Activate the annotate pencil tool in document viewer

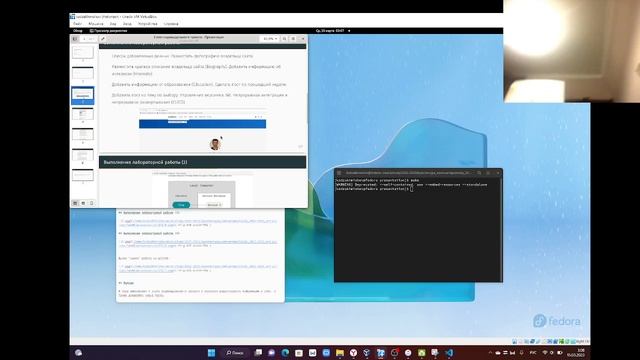103,39
